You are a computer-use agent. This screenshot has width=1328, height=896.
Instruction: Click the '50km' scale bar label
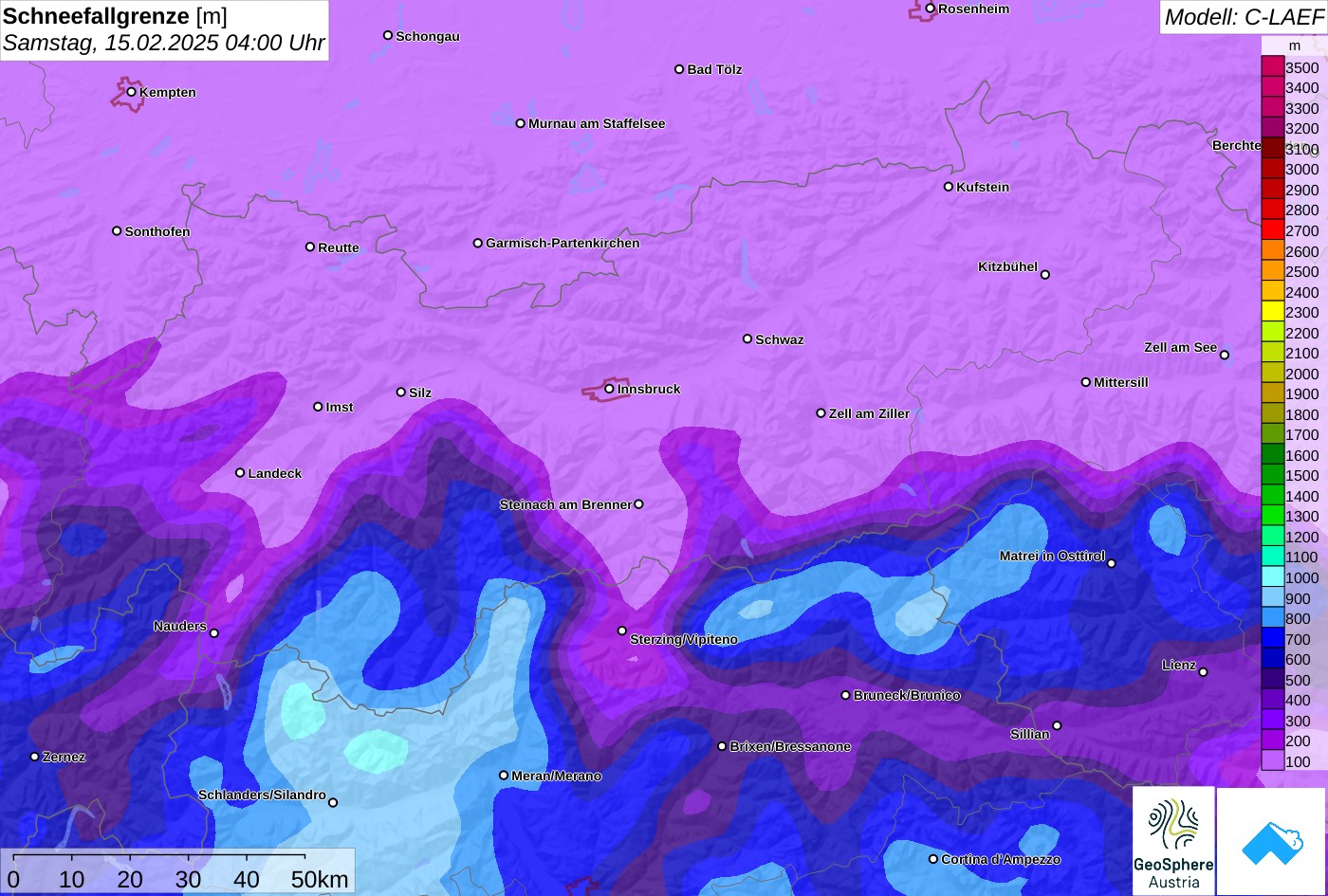(320, 879)
